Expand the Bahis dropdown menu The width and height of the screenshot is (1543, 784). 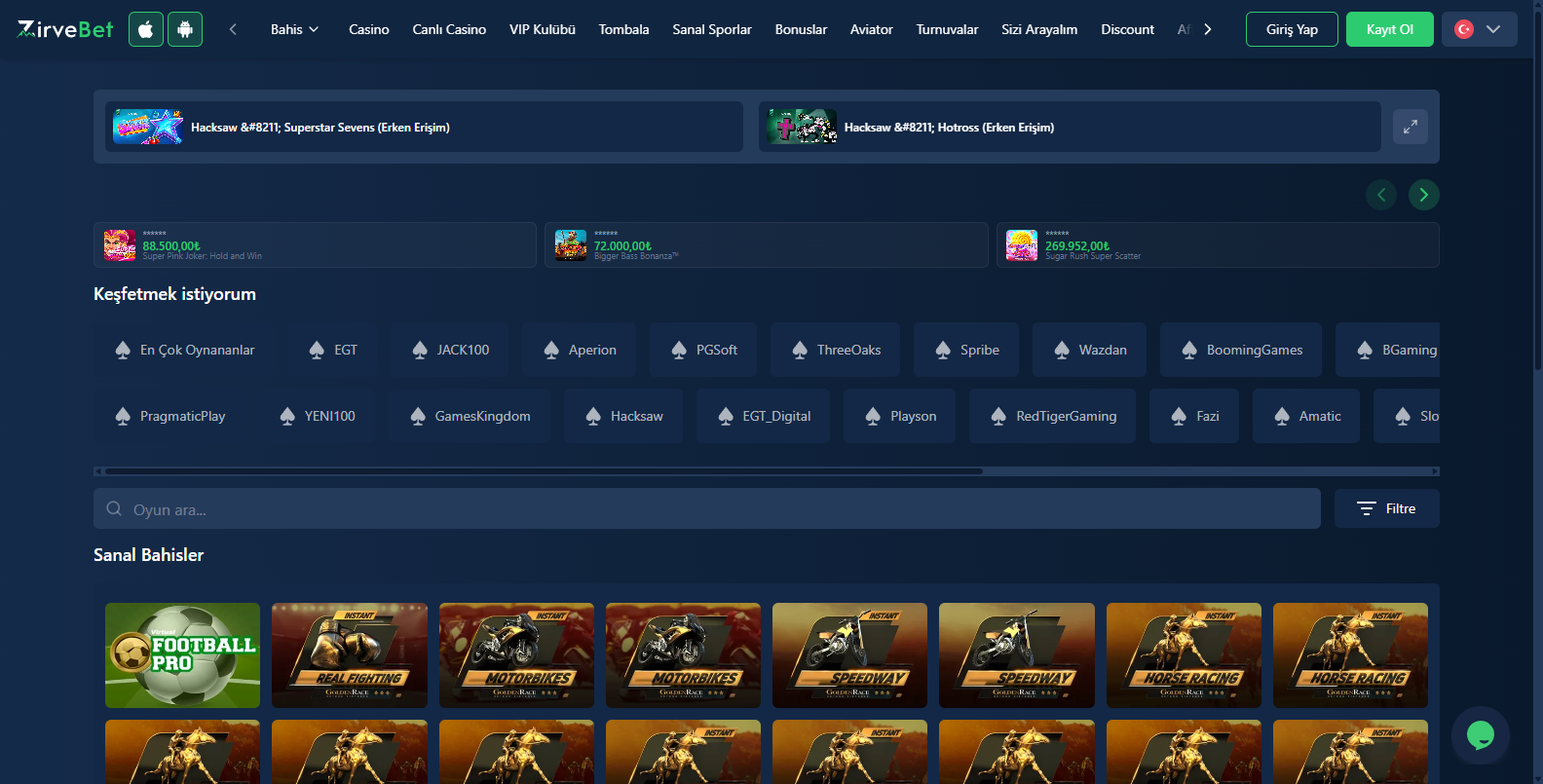point(295,29)
